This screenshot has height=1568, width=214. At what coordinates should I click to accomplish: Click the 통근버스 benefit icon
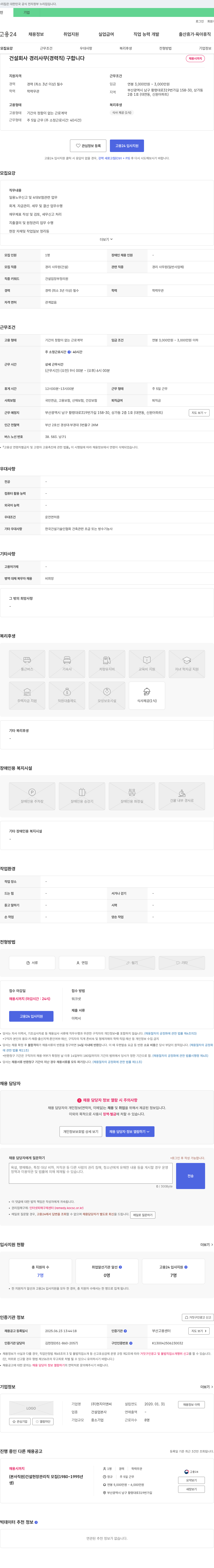point(27,664)
